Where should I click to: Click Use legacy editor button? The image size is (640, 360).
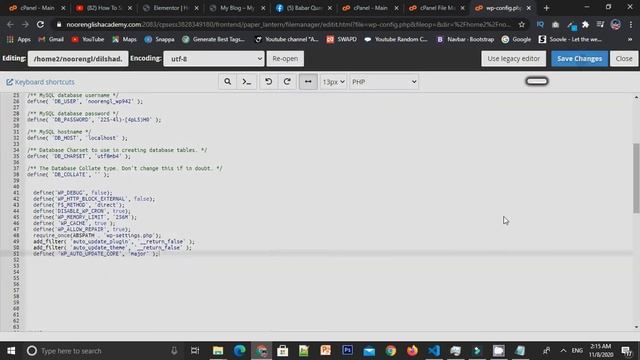click(513, 59)
